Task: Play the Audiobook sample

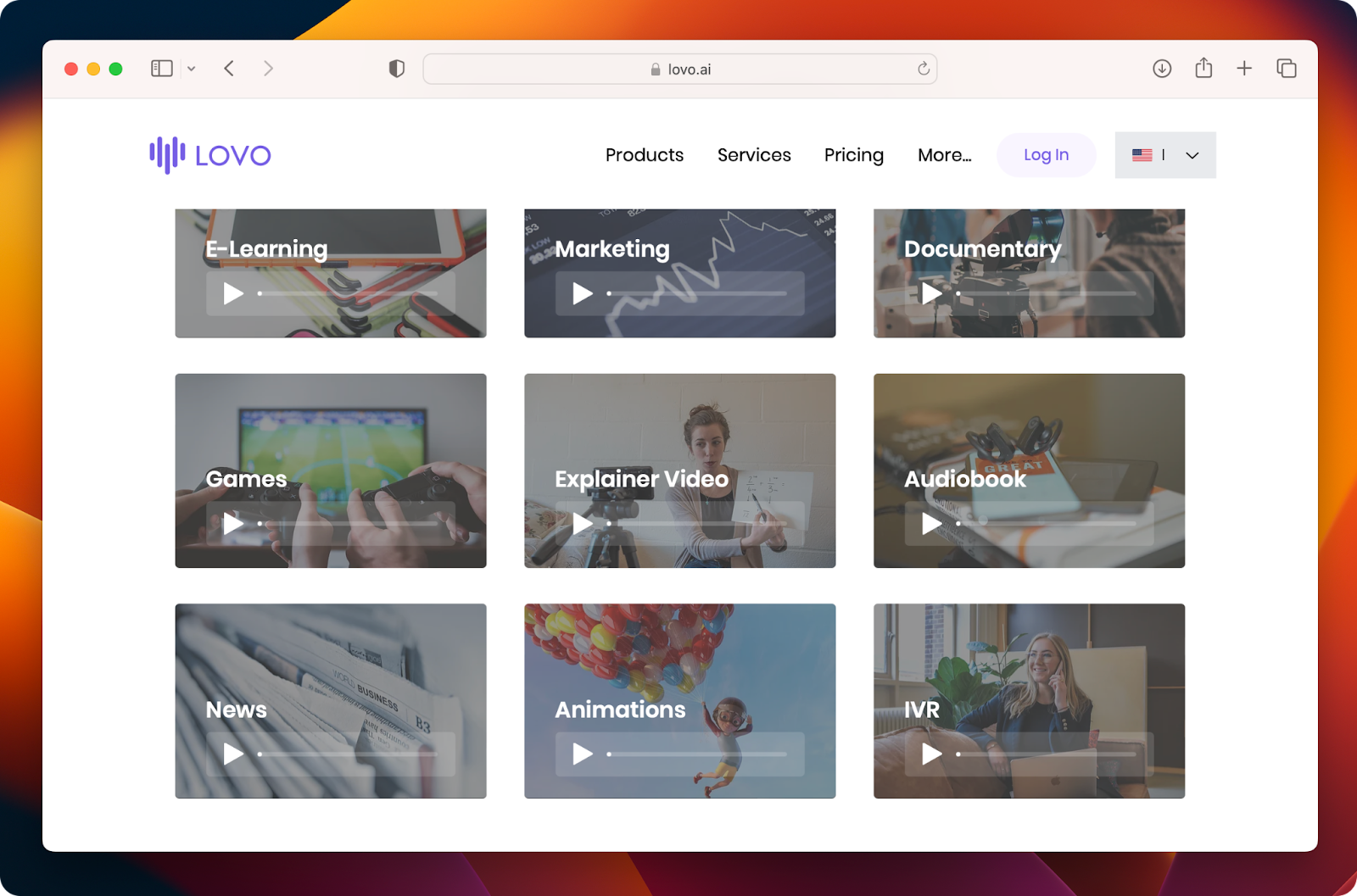Action: [x=931, y=524]
